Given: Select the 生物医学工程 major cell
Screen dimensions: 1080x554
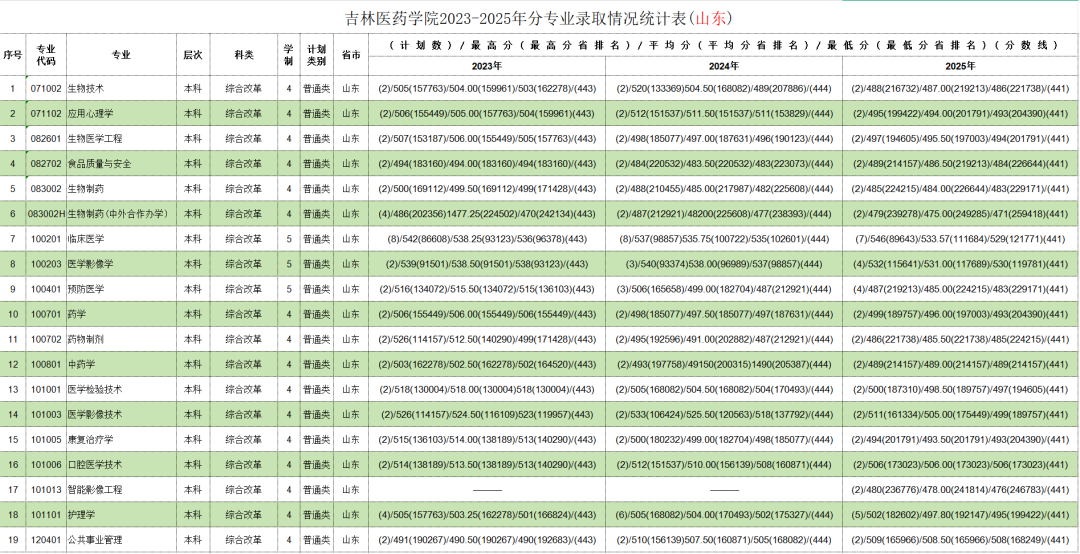Looking at the screenshot, I should [121, 138].
